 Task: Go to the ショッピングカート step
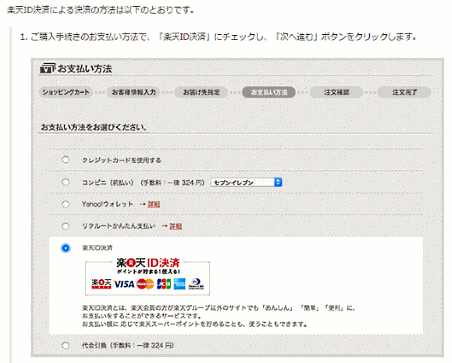click(66, 92)
